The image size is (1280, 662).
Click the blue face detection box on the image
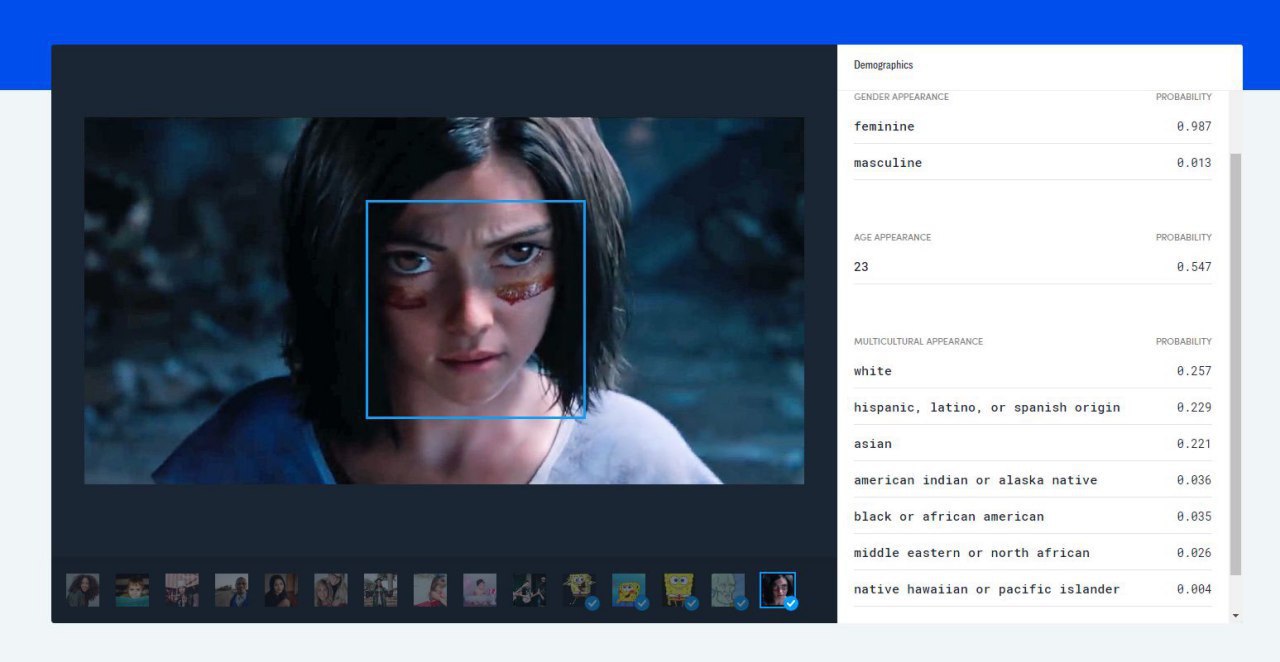click(475, 309)
